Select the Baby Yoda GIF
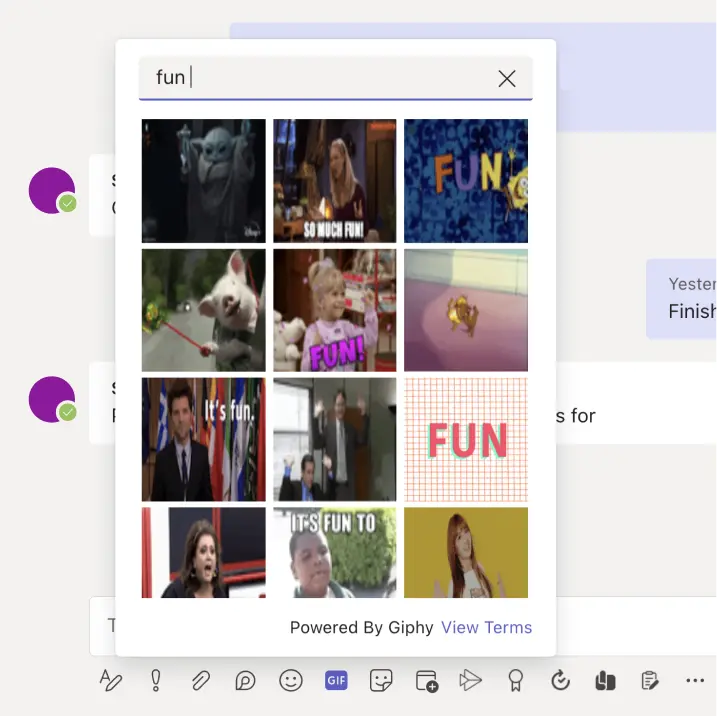This screenshot has width=717, height=716. click(x=204, y=181)
